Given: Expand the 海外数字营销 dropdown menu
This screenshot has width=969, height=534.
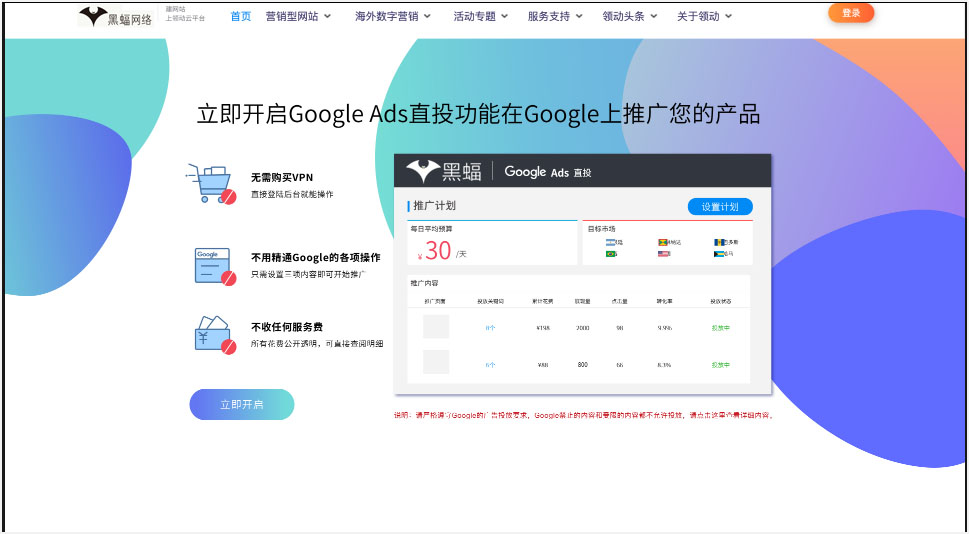Looking at the screenshot, I should coord(393,16).
